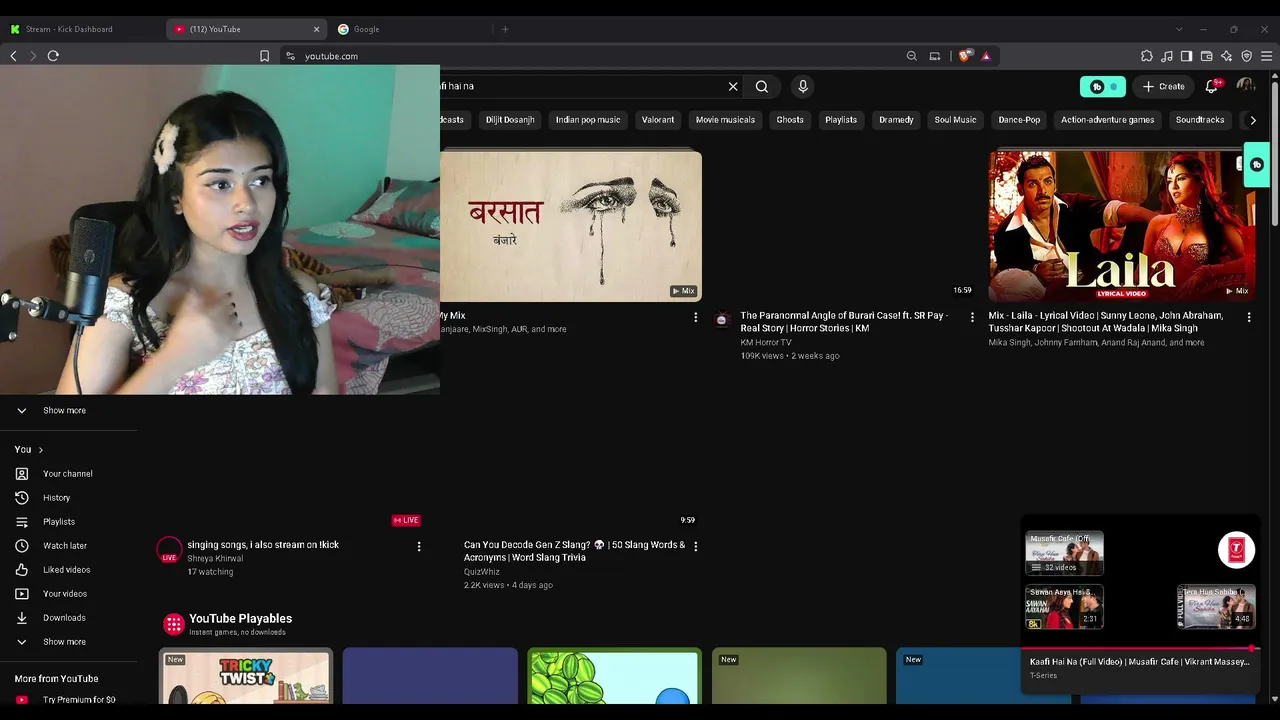
Task: Open the media control music note icon
Action: [x=1166, y=56]
